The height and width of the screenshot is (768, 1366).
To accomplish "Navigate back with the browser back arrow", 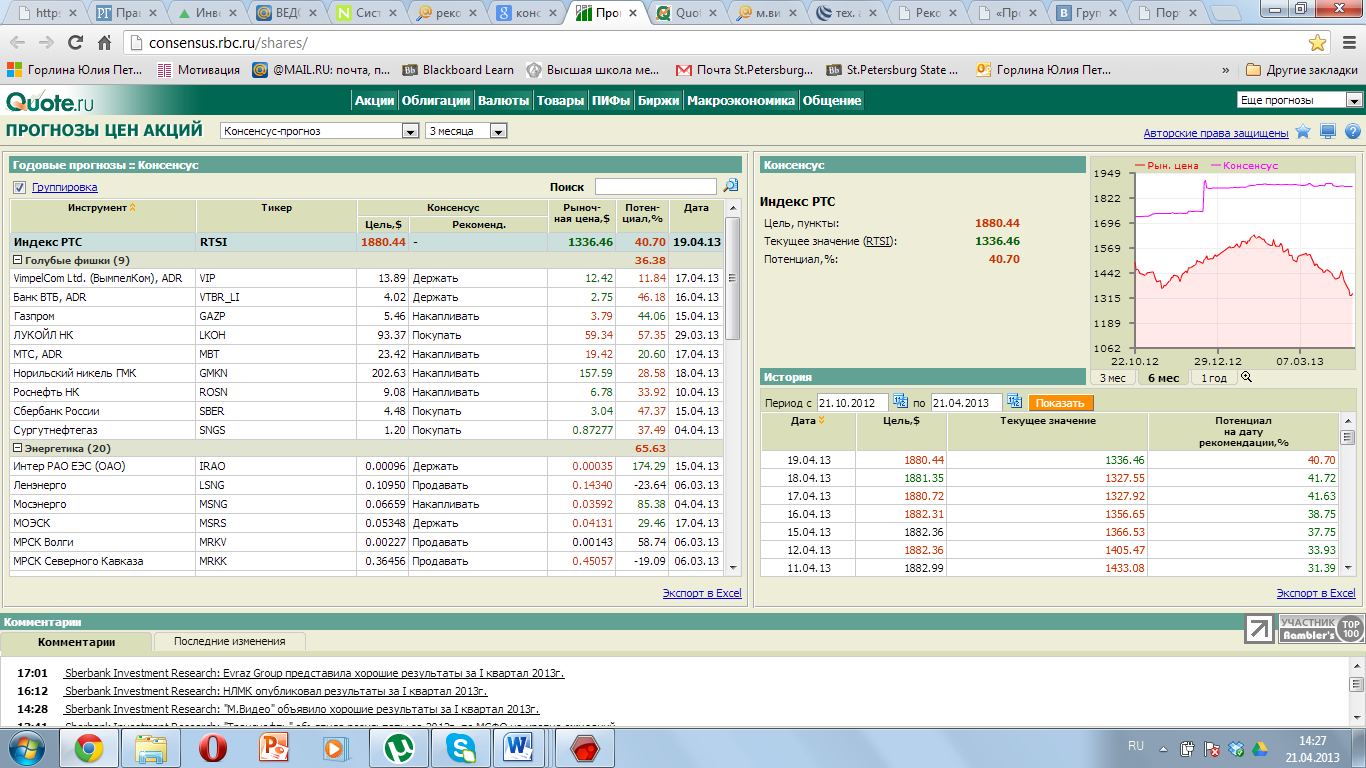I will [x=18, y=43].
